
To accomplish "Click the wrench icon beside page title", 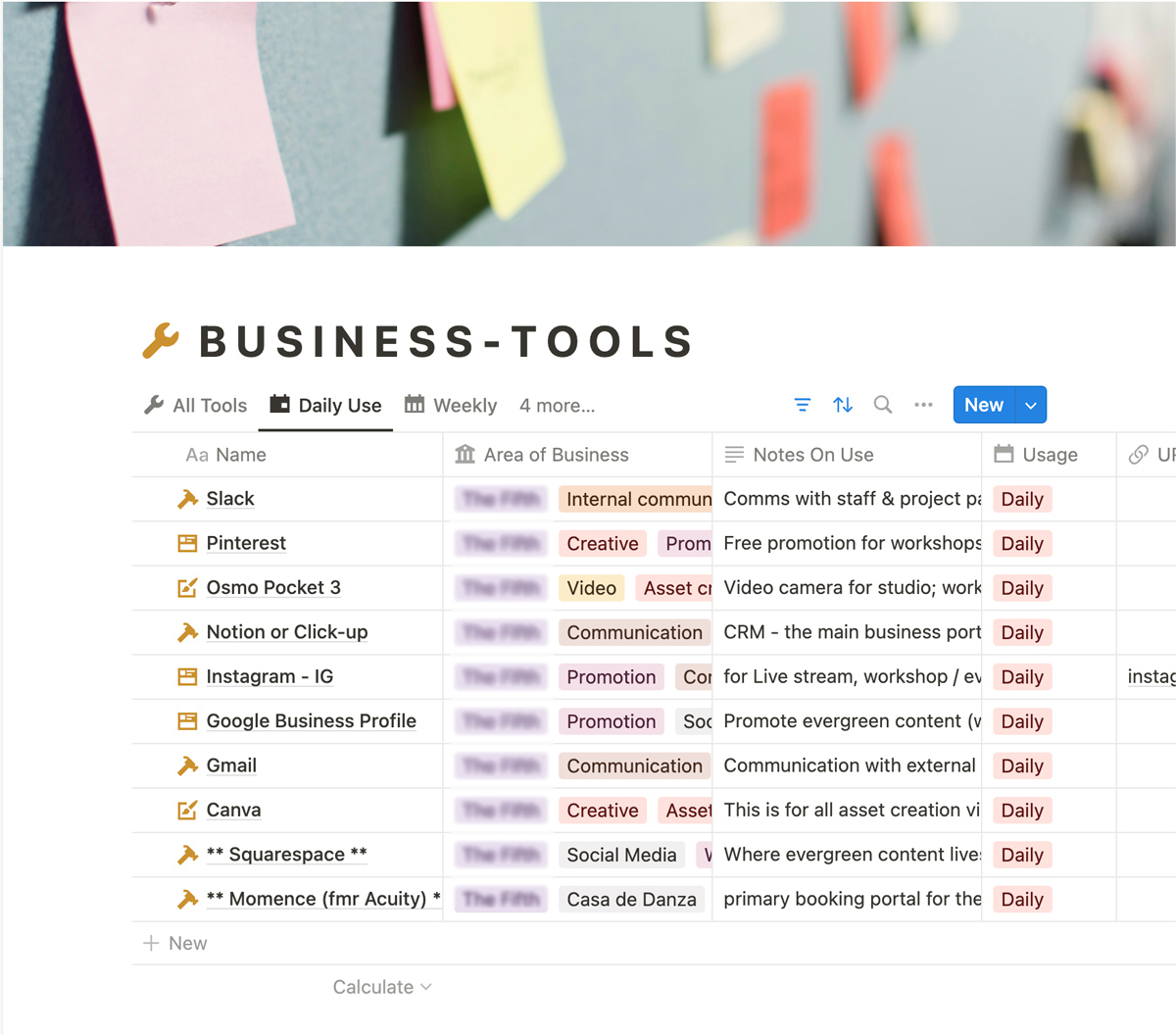I will (x=161, y=341).
